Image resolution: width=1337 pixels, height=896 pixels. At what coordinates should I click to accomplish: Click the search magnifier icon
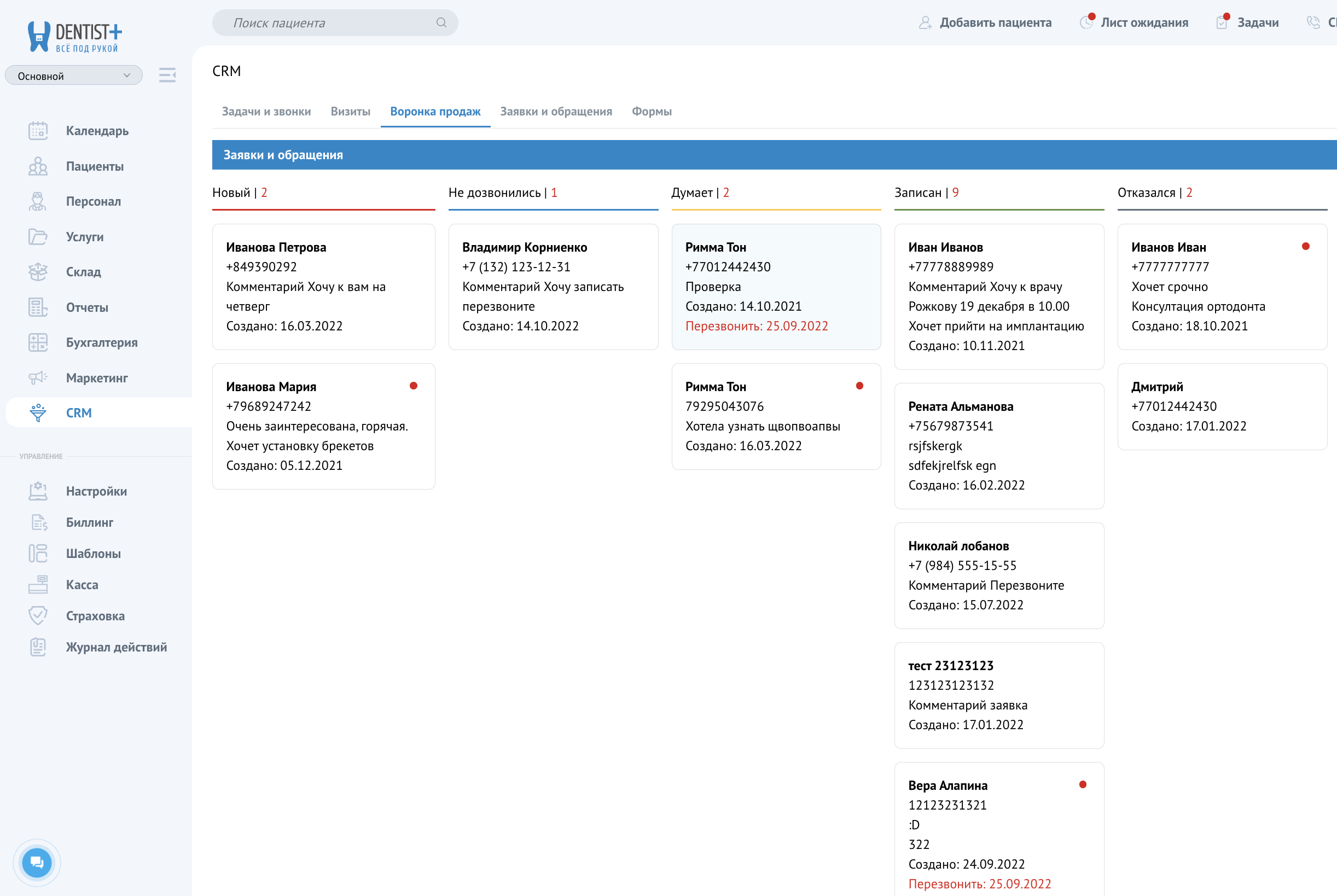(441, 23)
